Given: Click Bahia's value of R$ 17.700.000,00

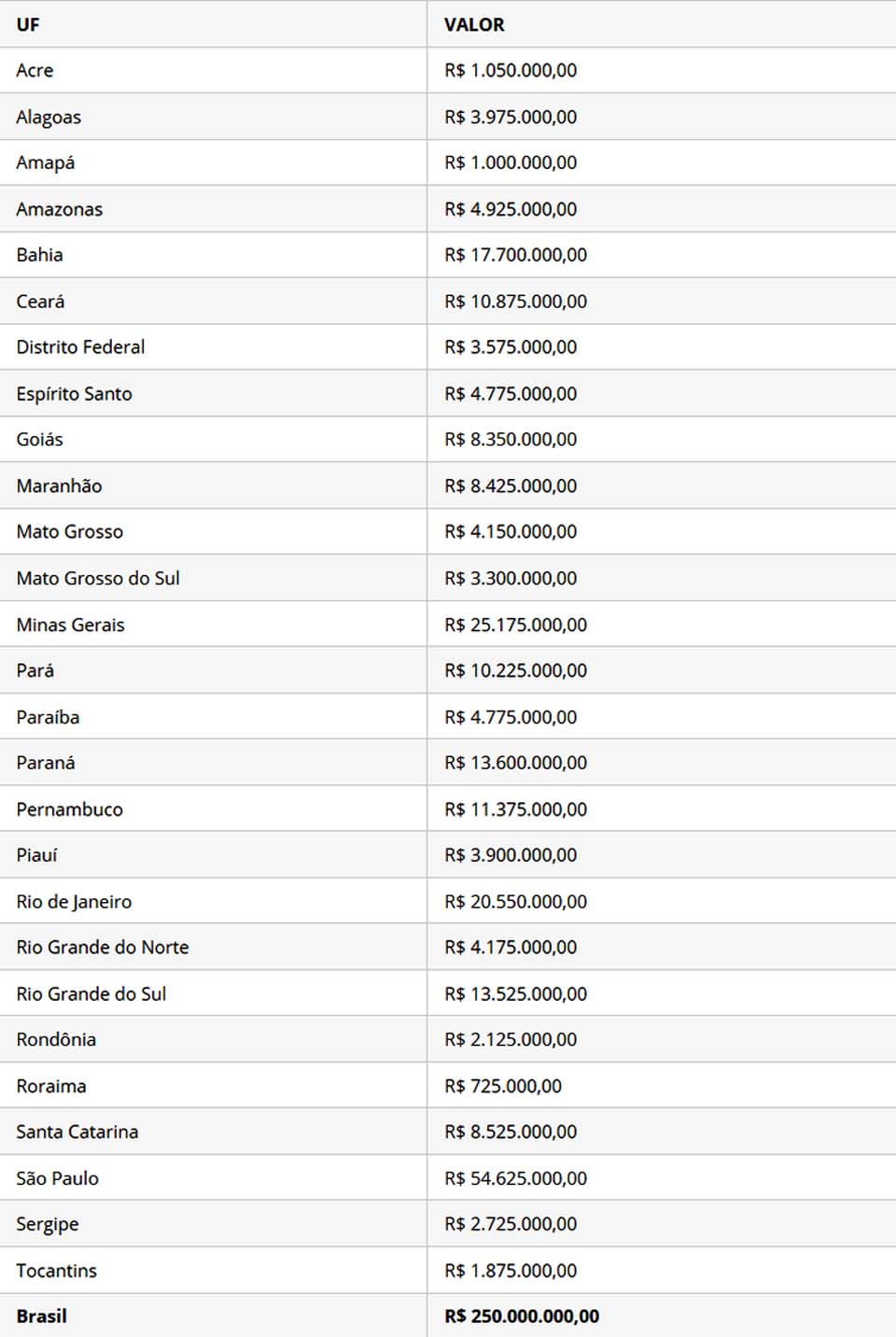Looking at the screenshot, I should (x=515, y=255).
